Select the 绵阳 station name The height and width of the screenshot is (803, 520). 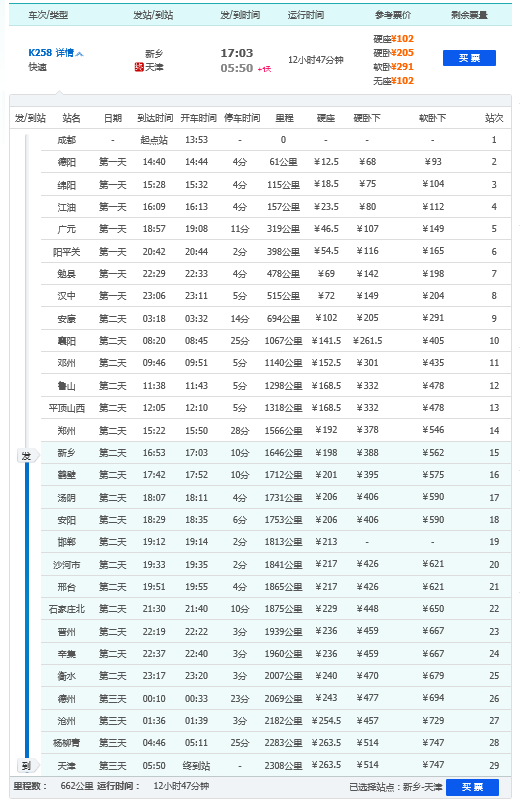pyautogui.click(x=67, y=185)
